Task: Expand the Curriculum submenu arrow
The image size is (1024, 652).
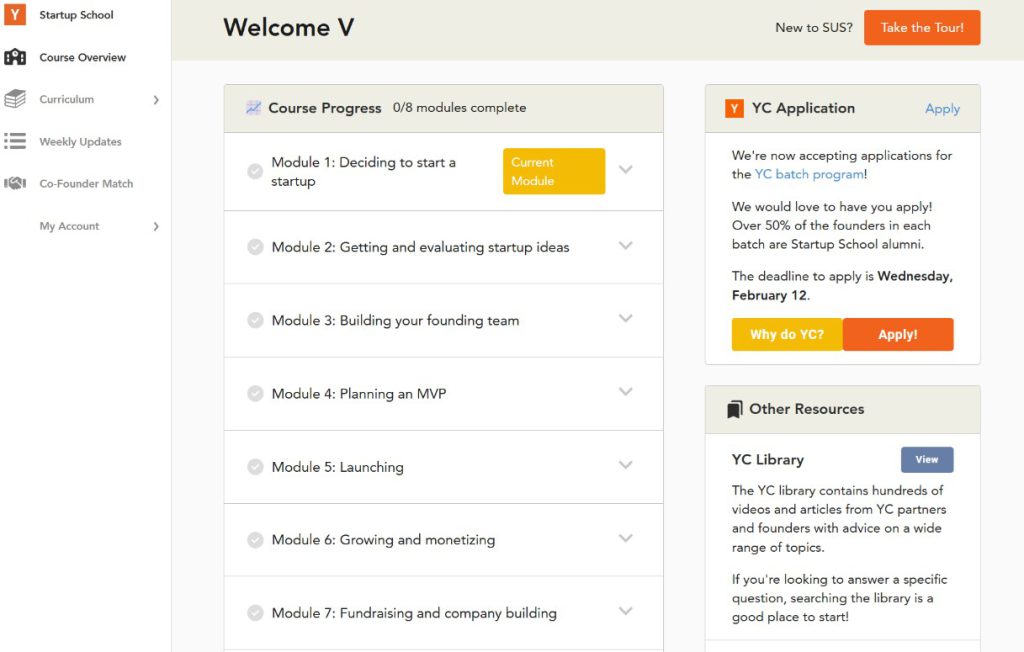Action: (156, 99)
